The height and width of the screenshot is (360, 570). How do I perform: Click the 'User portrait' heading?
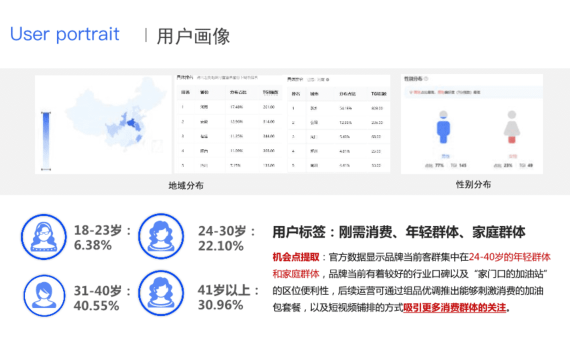point(65,34)
